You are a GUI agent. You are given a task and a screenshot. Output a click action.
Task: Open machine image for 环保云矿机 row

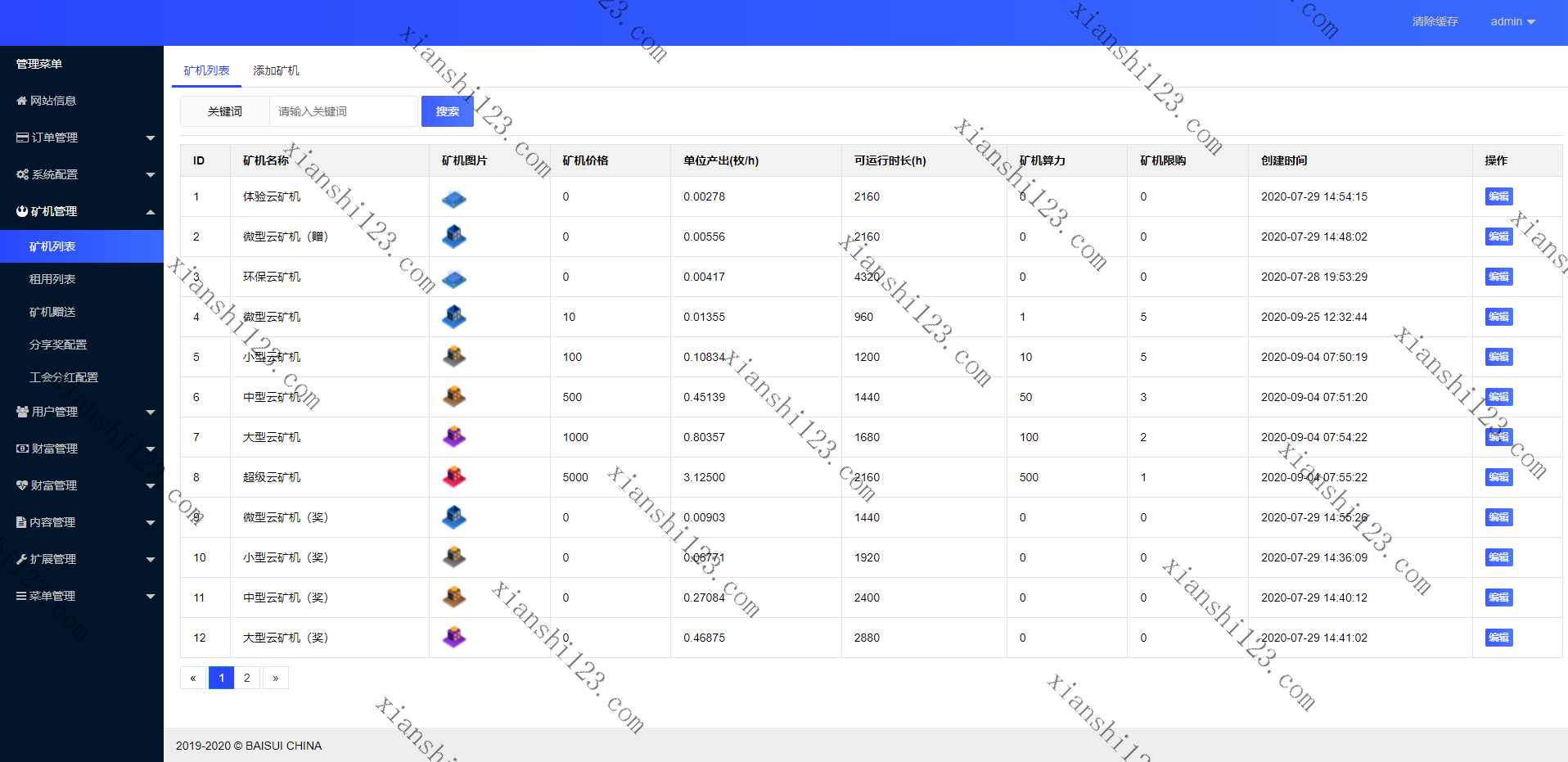(454, 278)
